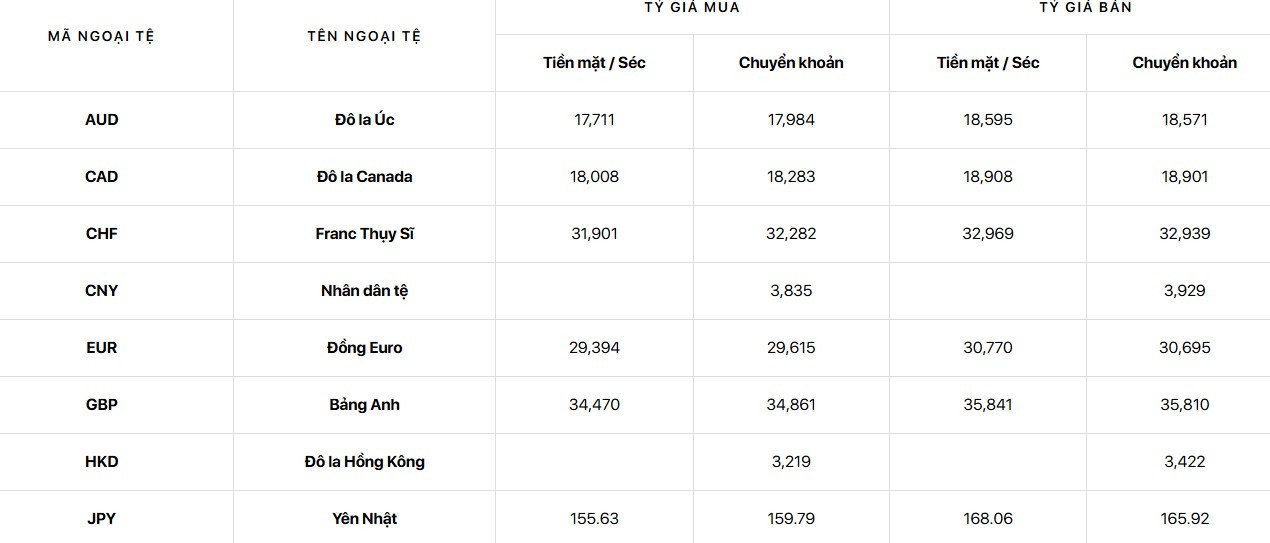This screenshot has height=543, width=1270.
Task: Click the HKD currency code
Action: pos(102,462)
